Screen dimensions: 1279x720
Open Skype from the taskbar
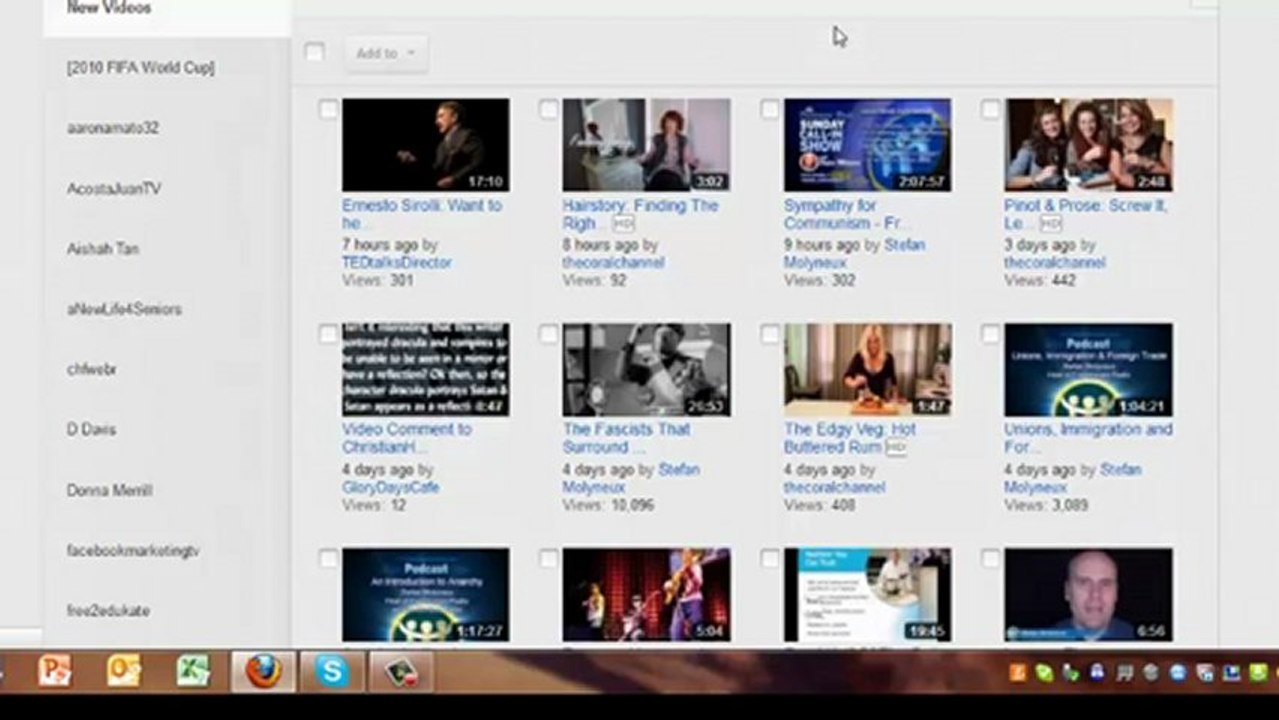(x=331, y=670)
